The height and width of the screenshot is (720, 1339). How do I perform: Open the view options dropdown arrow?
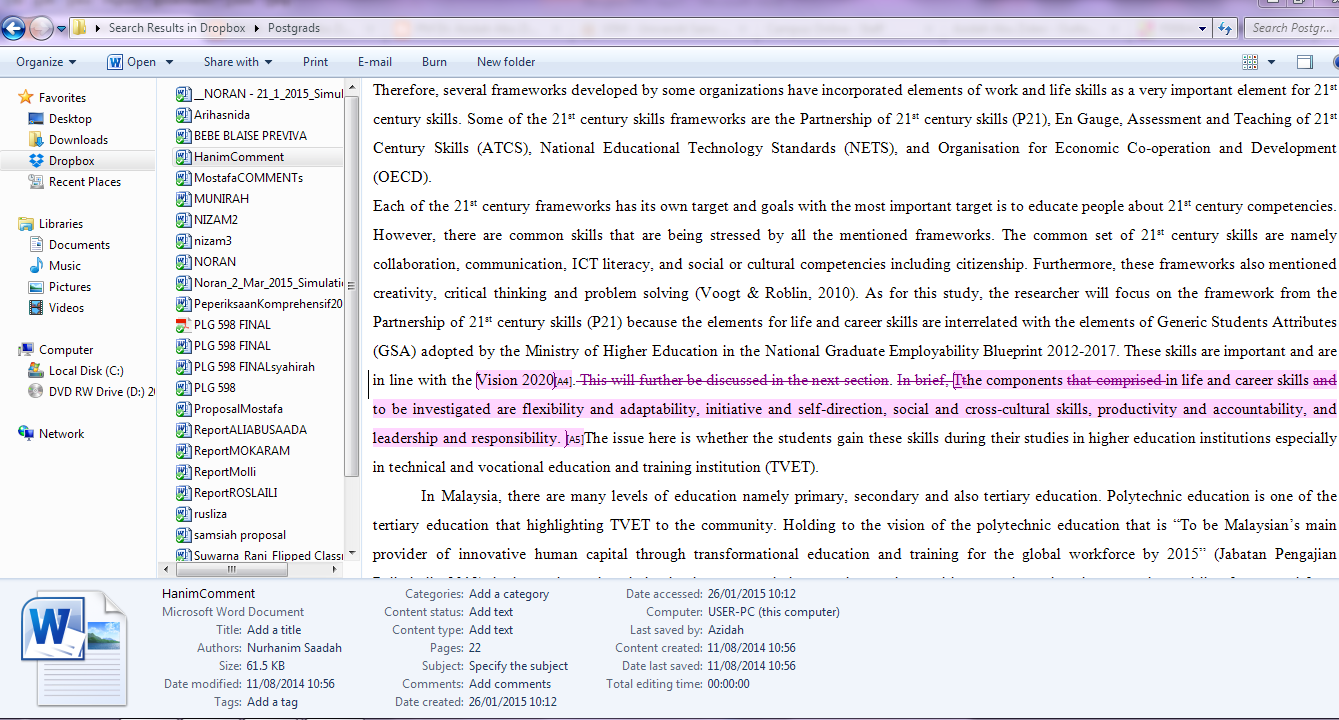coord(1271,62)
